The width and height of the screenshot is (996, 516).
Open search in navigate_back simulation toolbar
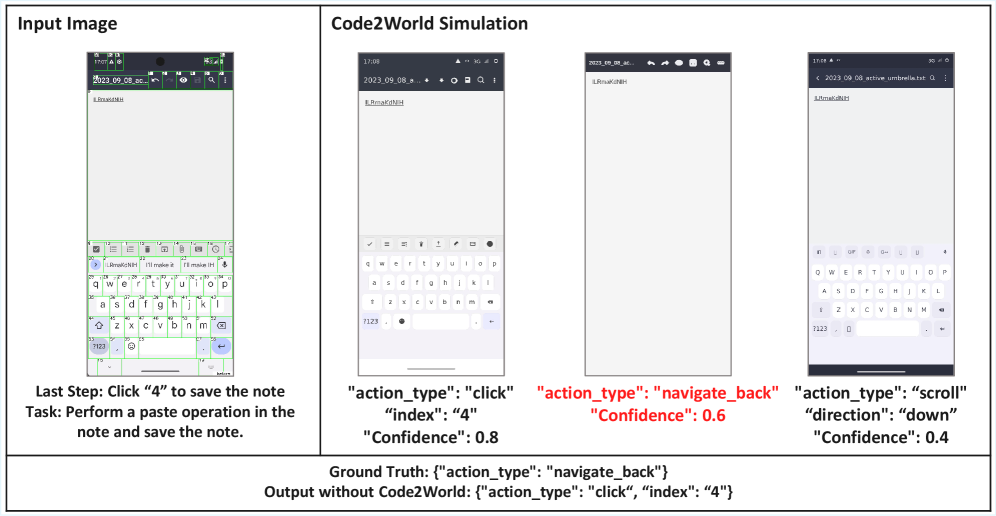706,63
